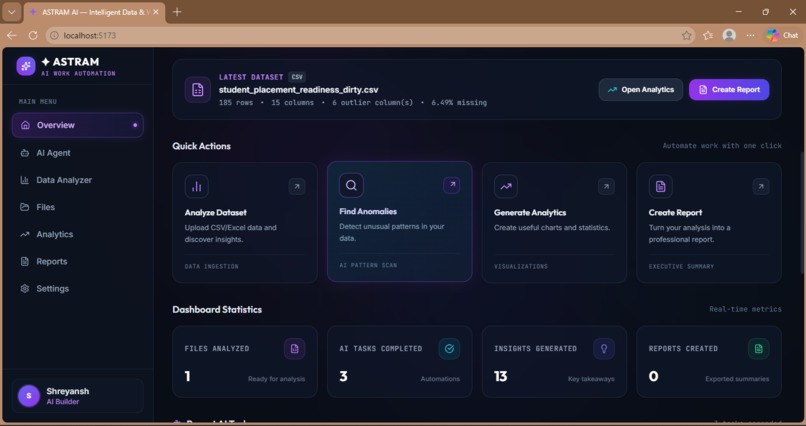Click the '6.49% missing' dataset stat

[459, 102]
